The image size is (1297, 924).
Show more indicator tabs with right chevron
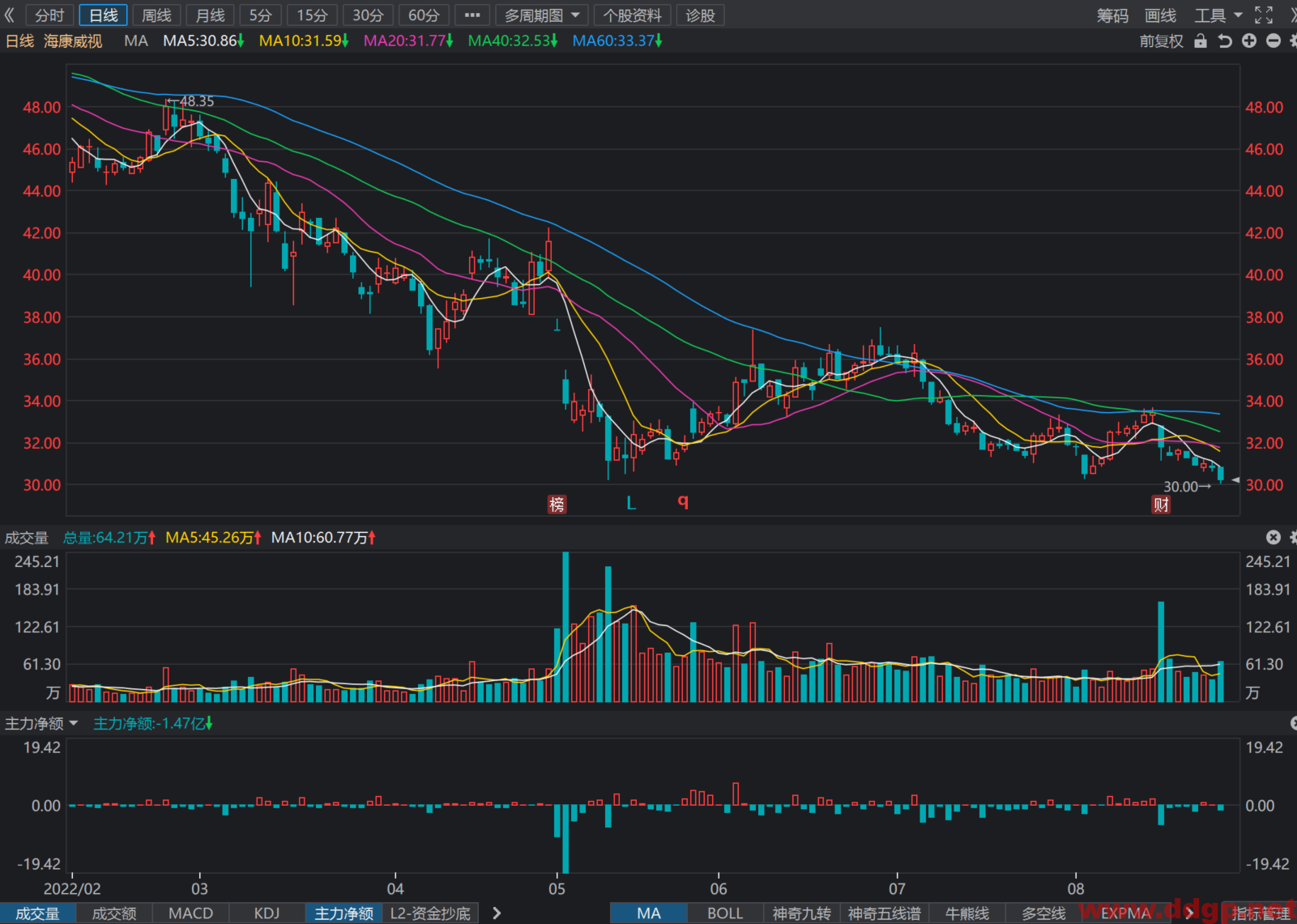point(497,913)
